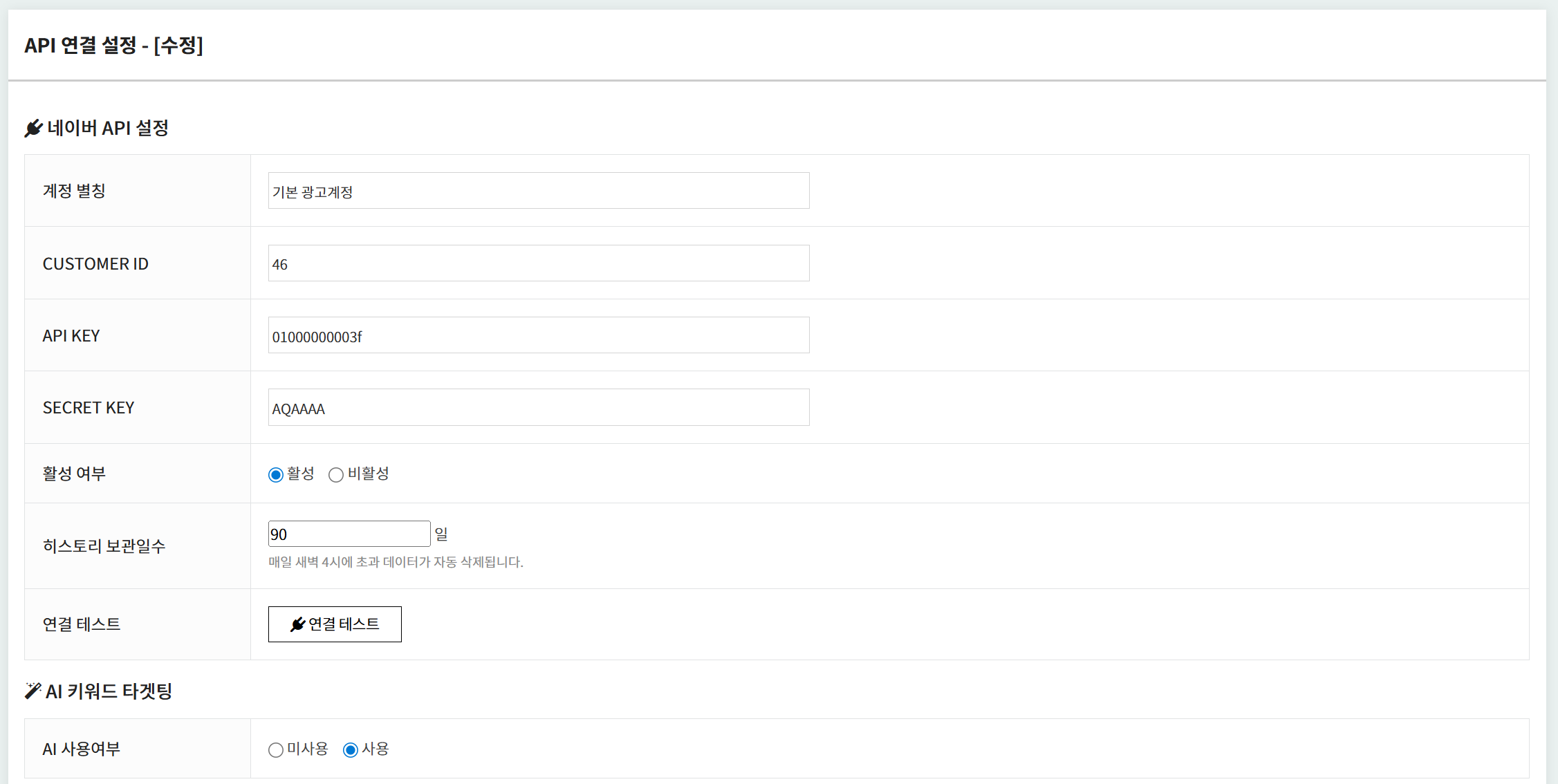Click the 일 unit label after the days field
This screenshot has height=784, width=1558.
[441, 534]
